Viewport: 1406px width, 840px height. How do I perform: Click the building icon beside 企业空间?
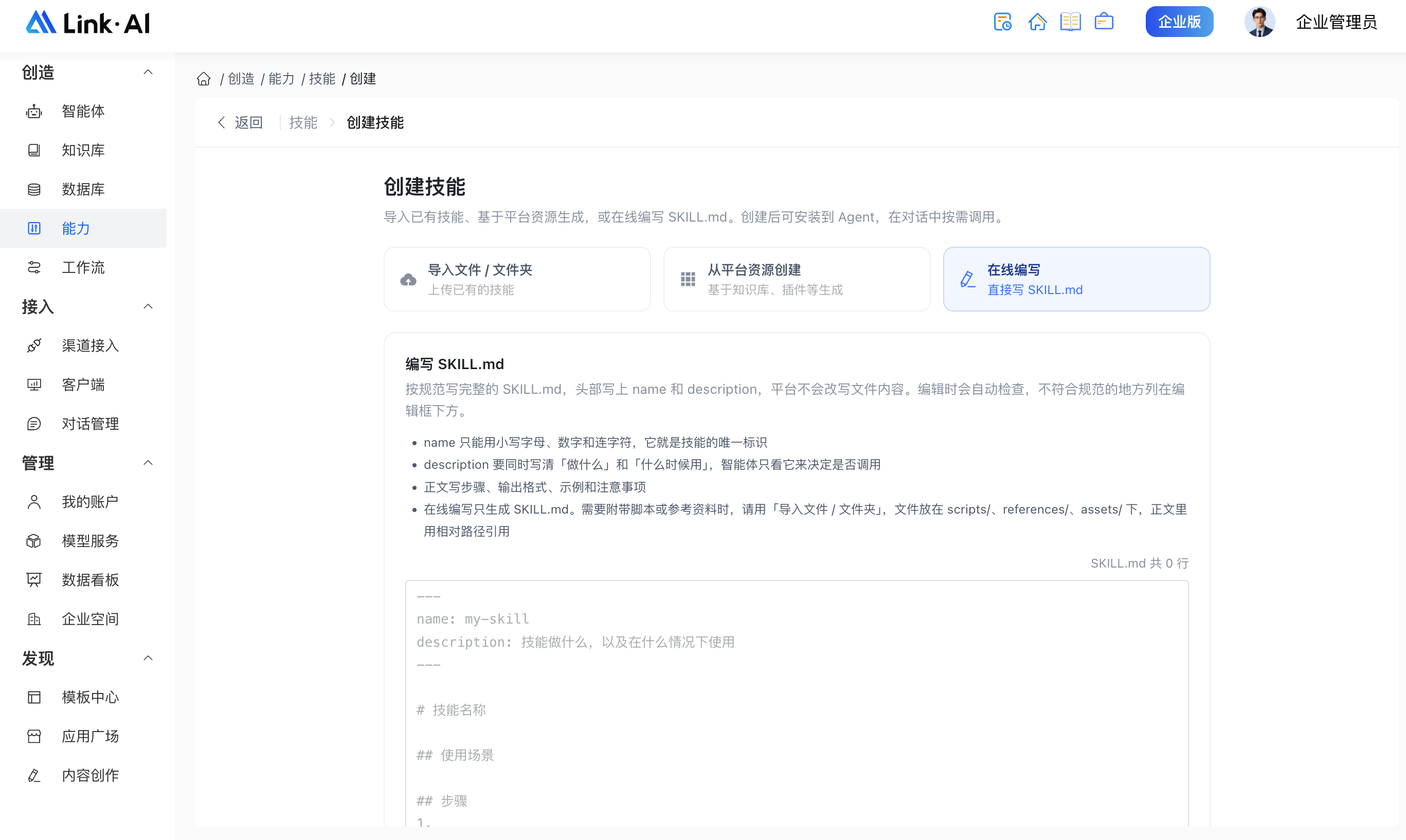pos(34,619)
